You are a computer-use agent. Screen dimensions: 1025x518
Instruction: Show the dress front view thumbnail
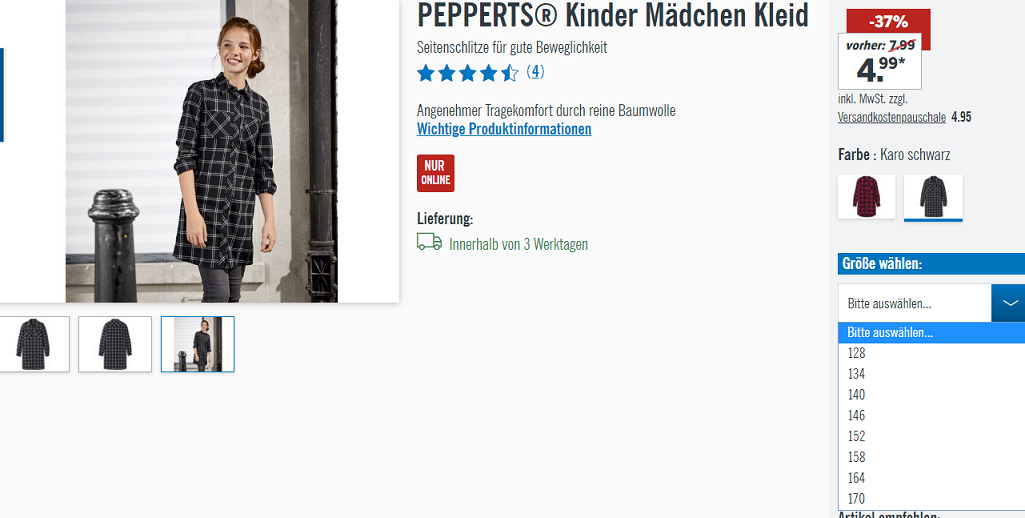33,344
